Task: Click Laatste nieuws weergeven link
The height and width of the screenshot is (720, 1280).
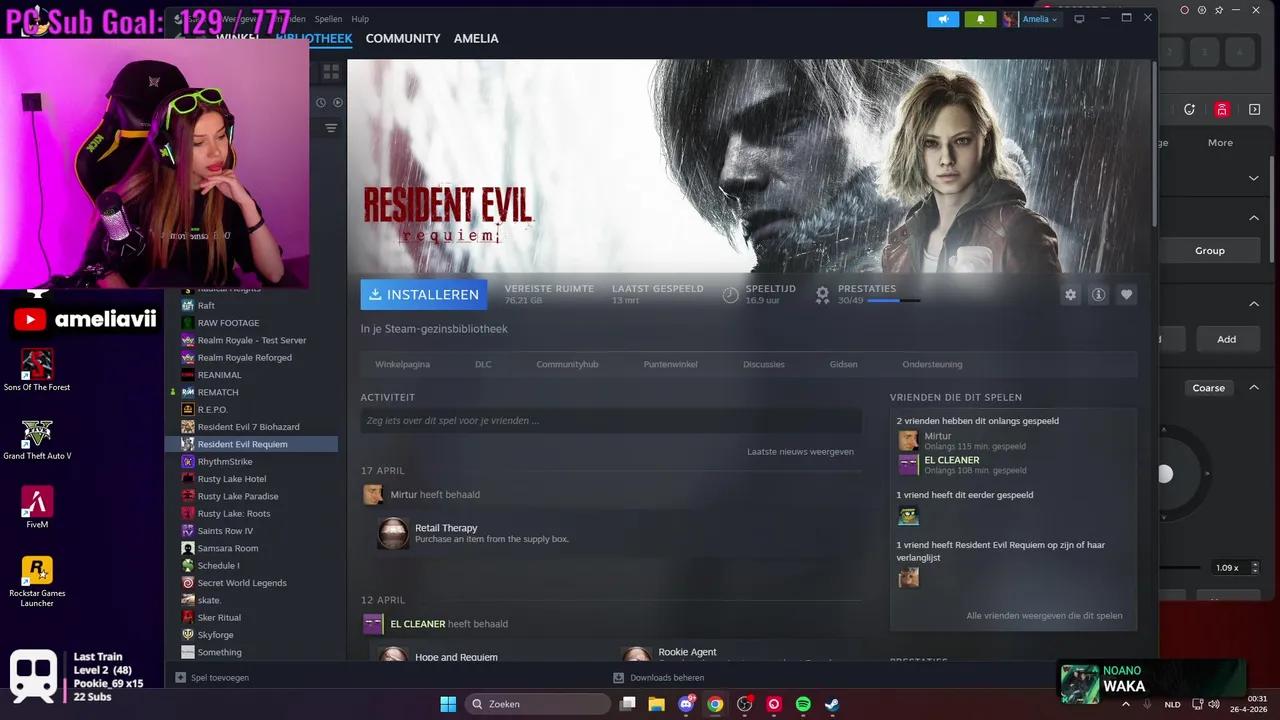Action: [800, 451]
